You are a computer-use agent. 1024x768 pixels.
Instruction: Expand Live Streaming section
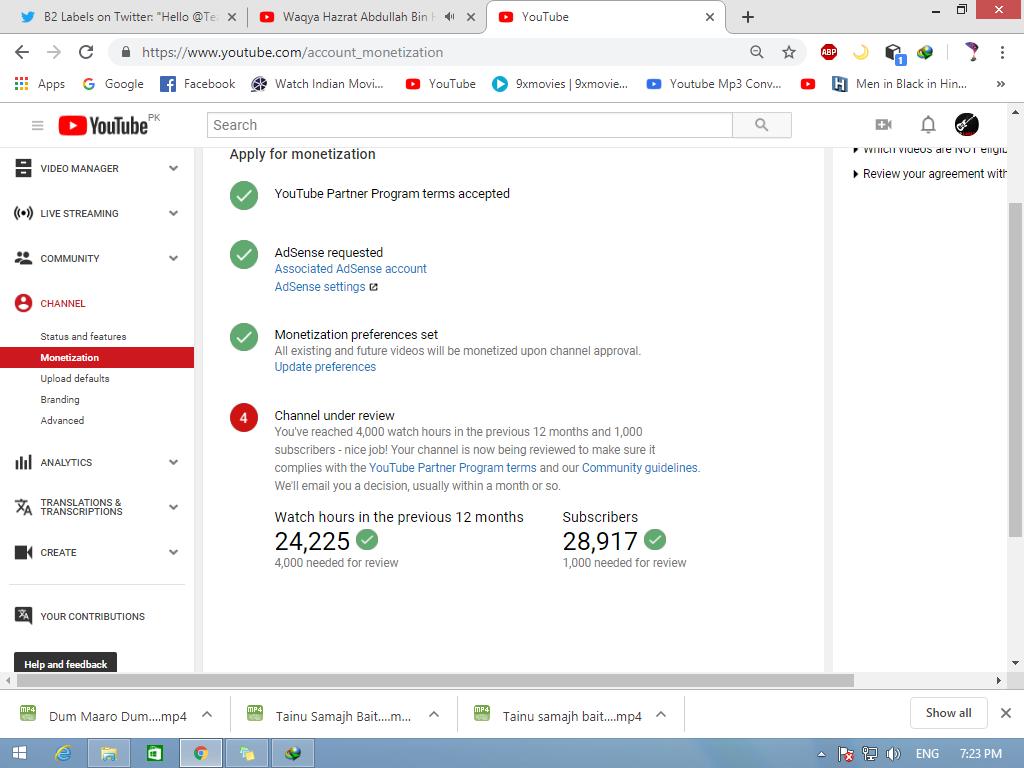(x=173, y=214)
